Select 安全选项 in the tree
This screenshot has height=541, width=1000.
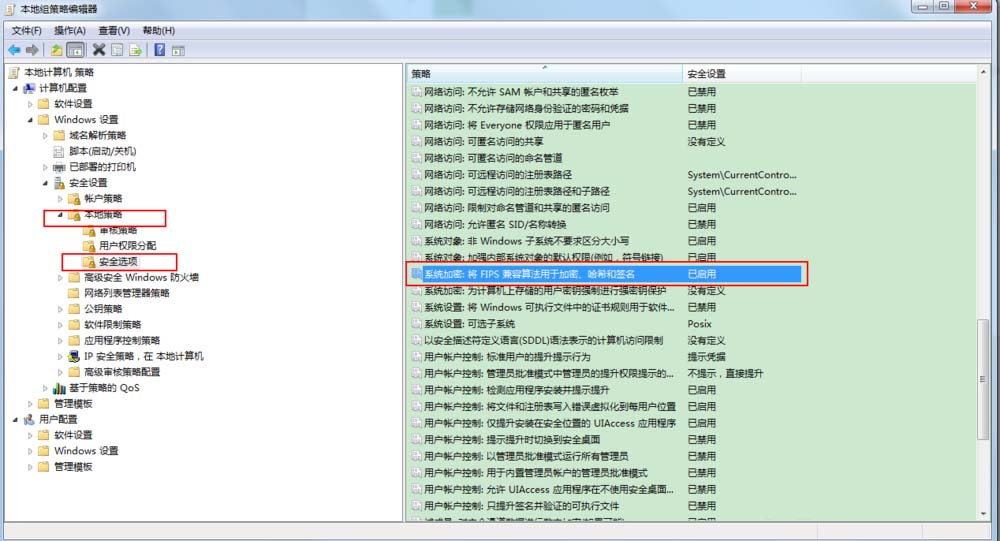tap(118, 262)
